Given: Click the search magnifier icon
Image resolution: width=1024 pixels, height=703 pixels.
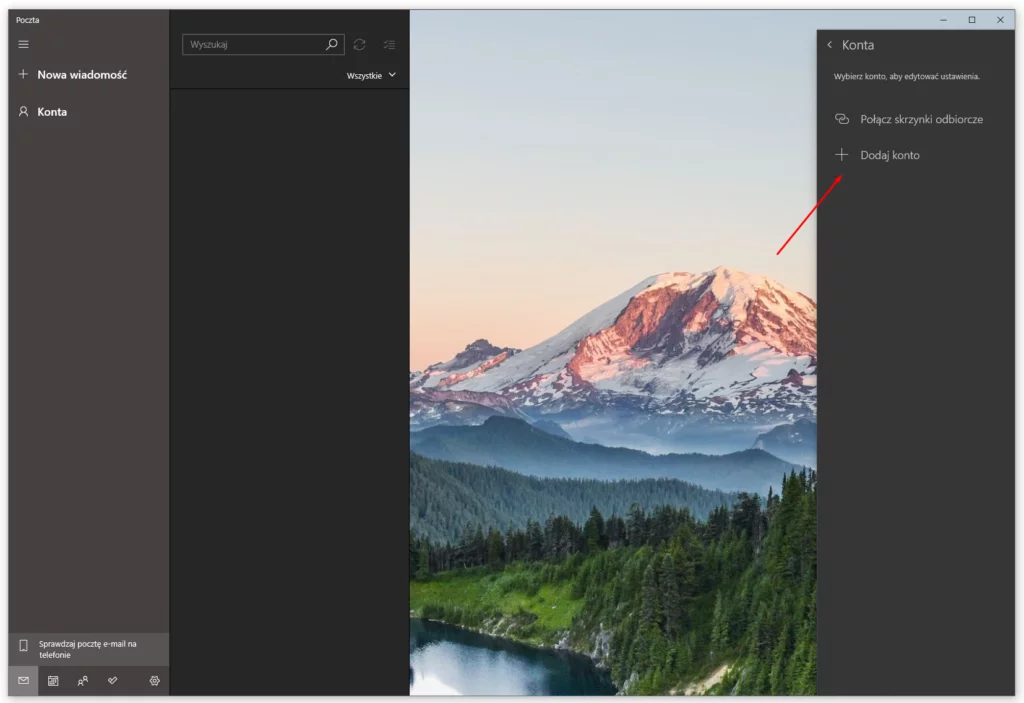Looking at the screenshot, I should (x=330, y=44).
